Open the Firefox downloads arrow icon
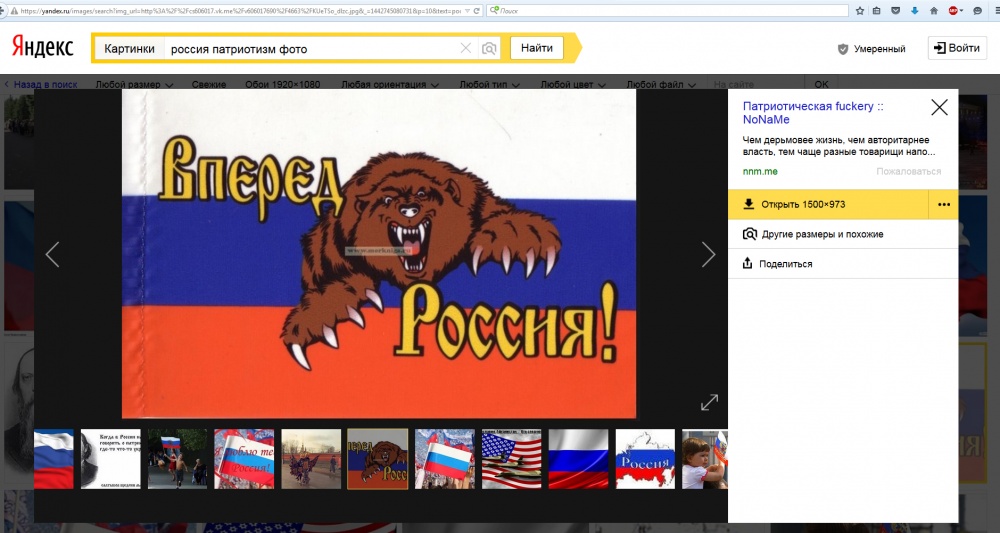This screenshot has height=533, width=1000. tap(915, 10)
